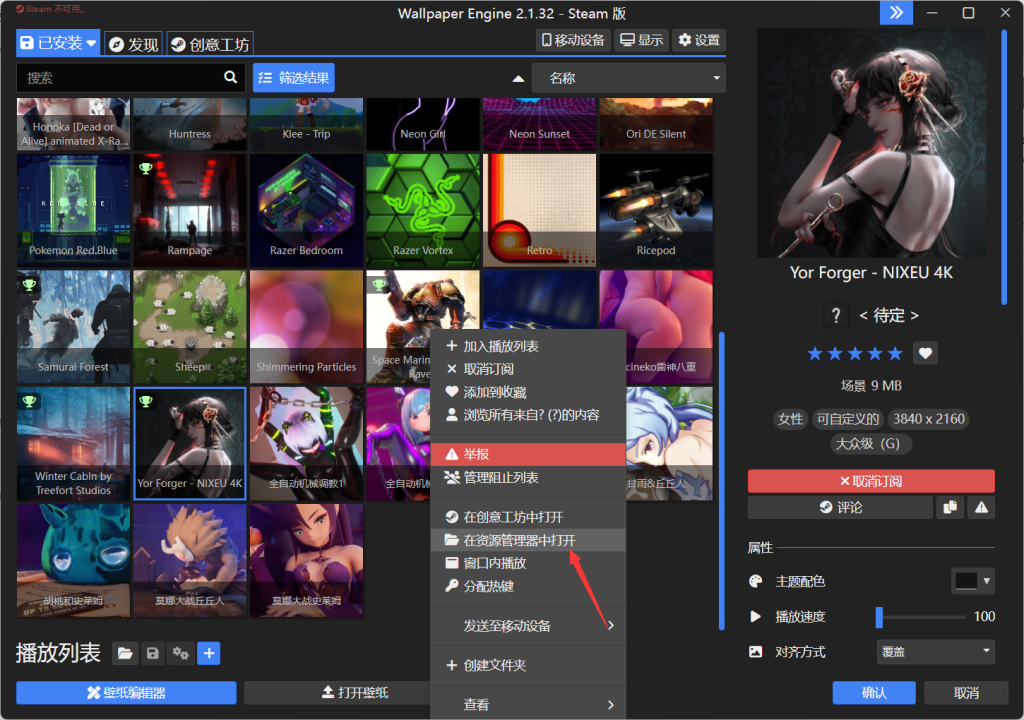Open the playlist folder icon
The image size is (1024, 720).
125,653
